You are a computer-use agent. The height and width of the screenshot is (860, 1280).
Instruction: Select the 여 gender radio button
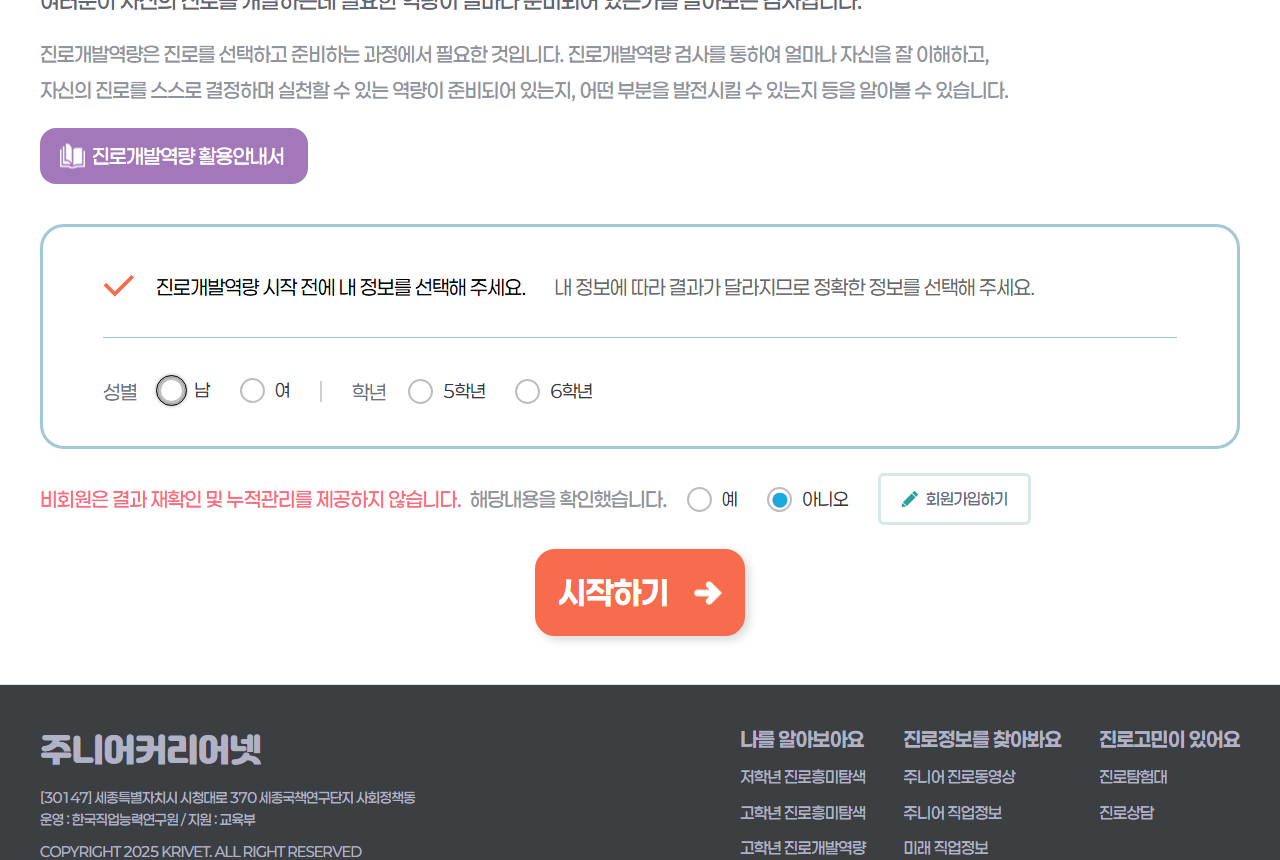252,391
